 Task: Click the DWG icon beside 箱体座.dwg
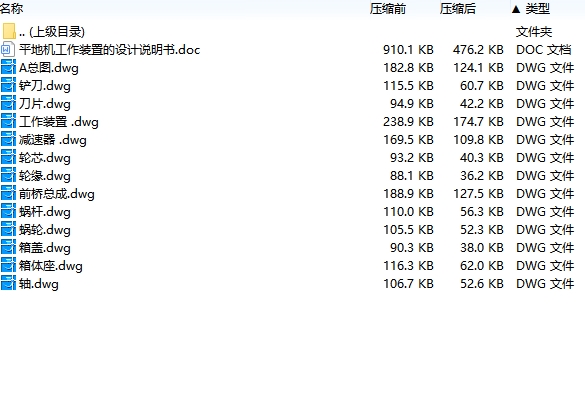click(8, 265)
